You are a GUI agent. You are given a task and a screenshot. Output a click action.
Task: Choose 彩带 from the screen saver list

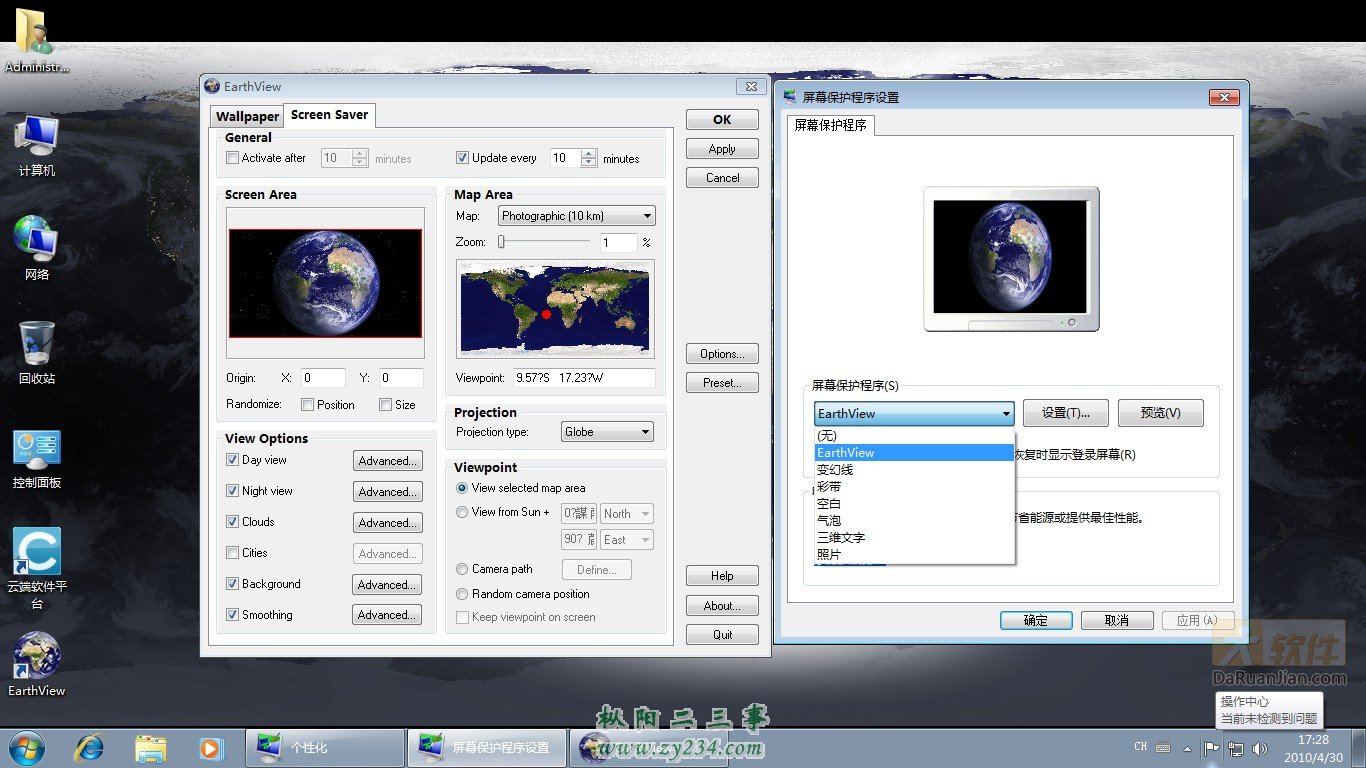click(914, 487)
